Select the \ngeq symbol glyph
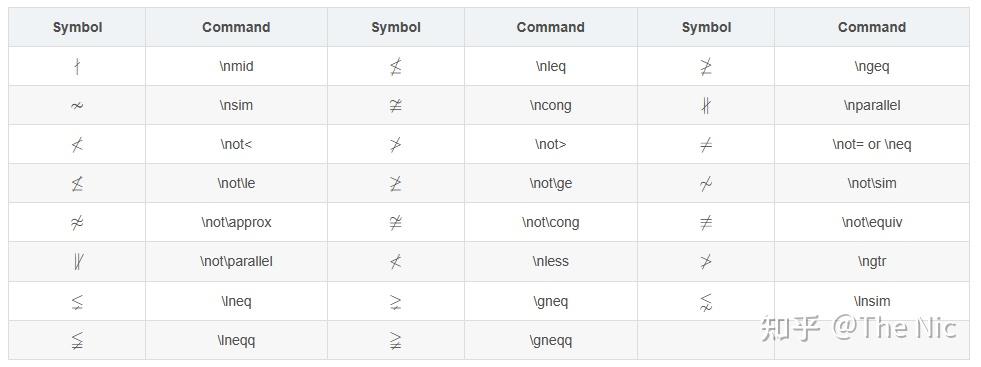Screen dimensions: 981x367 pyautogui.click(x=706, y=66)
